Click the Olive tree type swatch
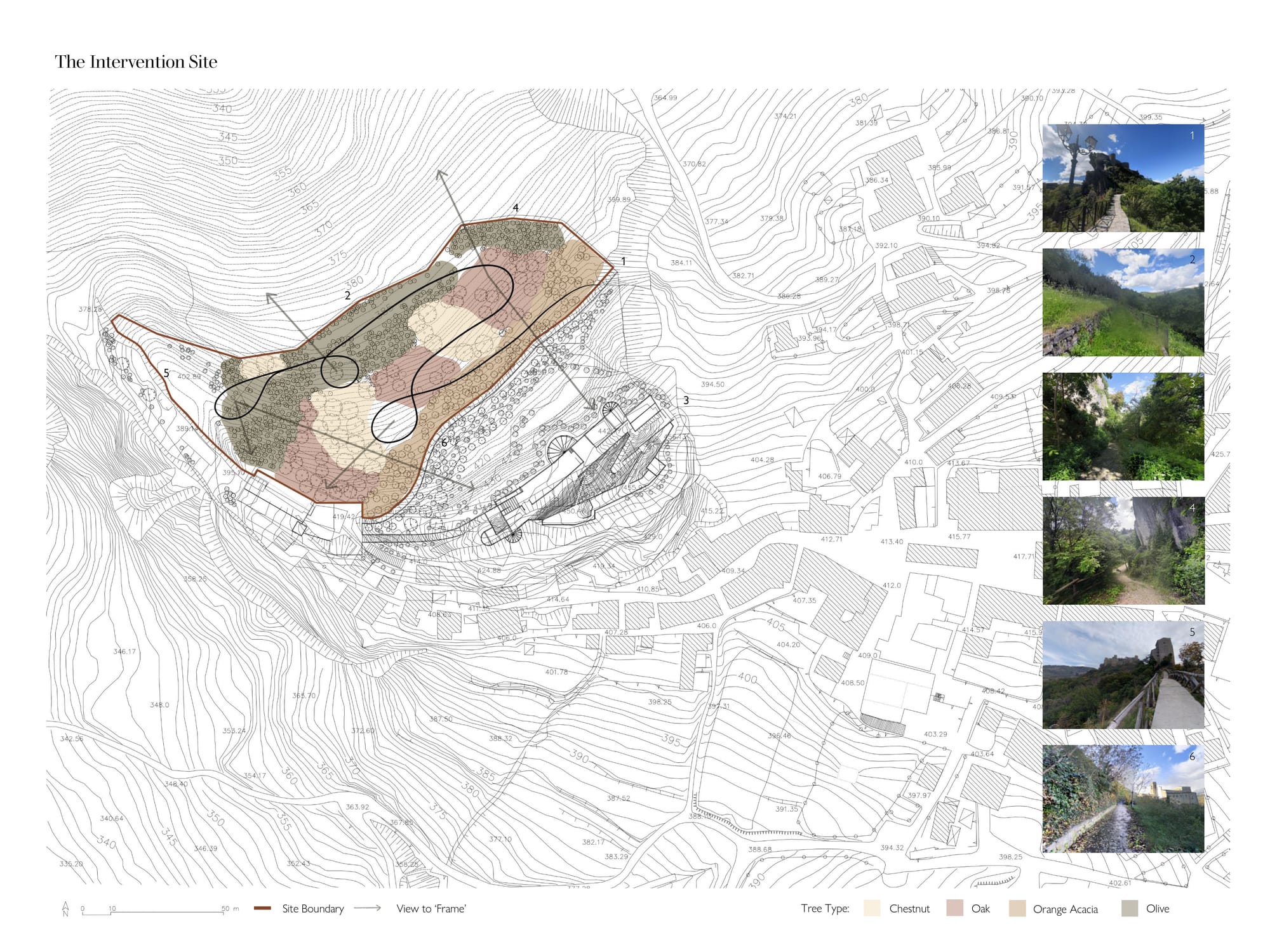This screenshot has width=1270, height=952. coord(1130,908)
